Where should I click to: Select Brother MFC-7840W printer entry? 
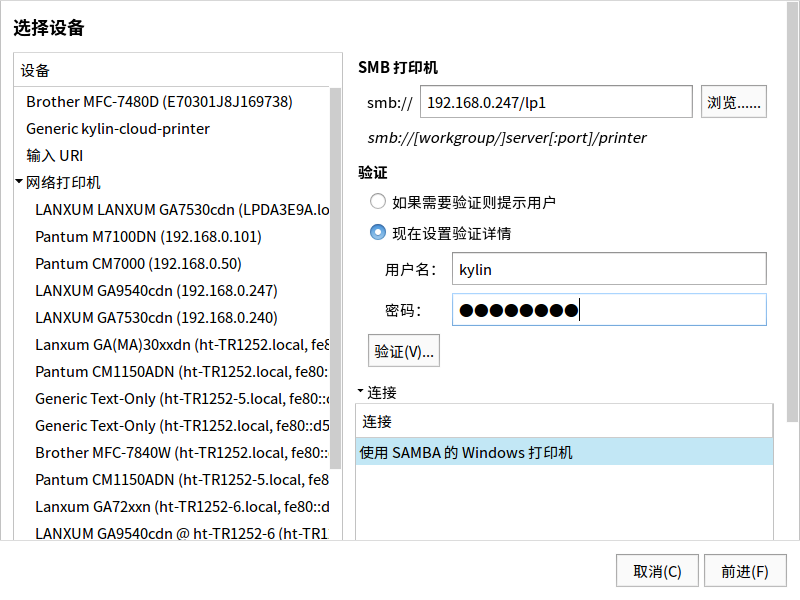coord(172,453)
